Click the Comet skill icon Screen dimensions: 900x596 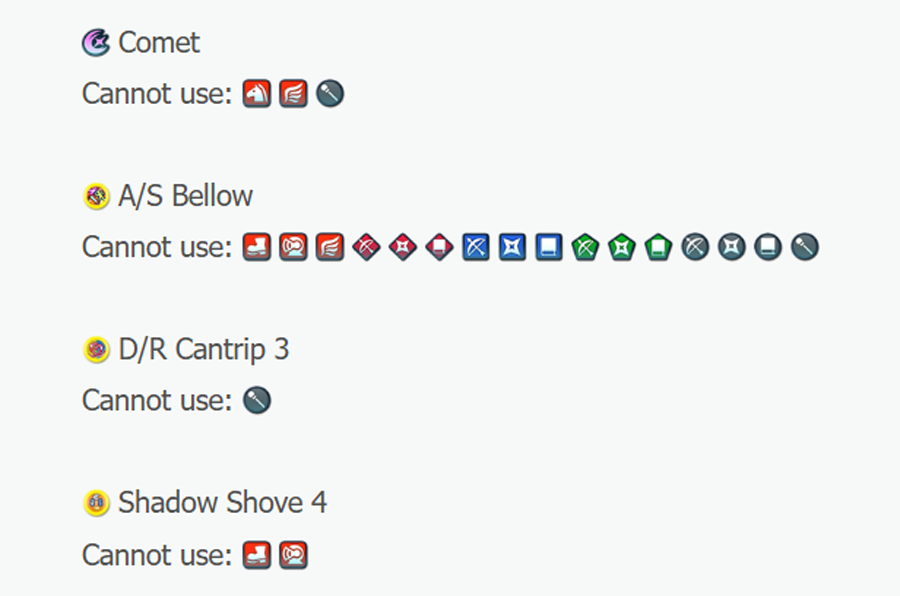tap(96, 43)
